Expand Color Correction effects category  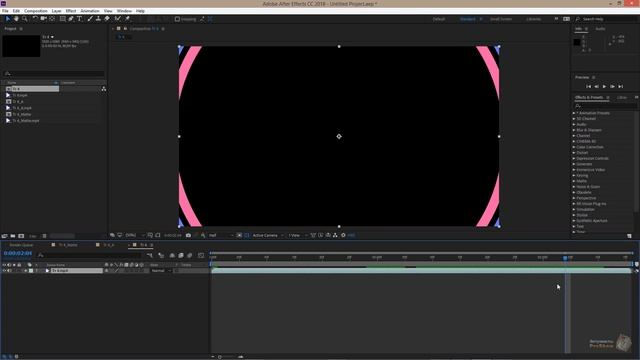(x=574, y=147)
